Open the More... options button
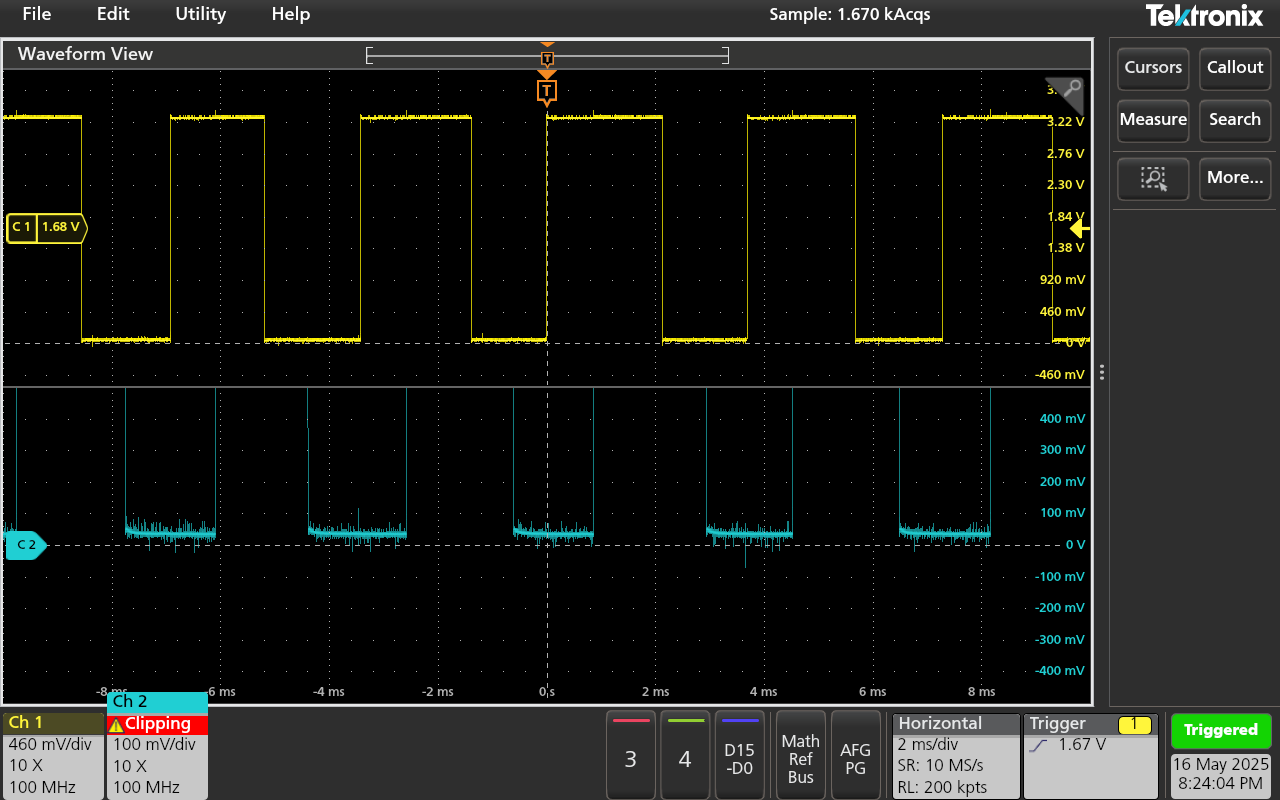 (1234, 178)
